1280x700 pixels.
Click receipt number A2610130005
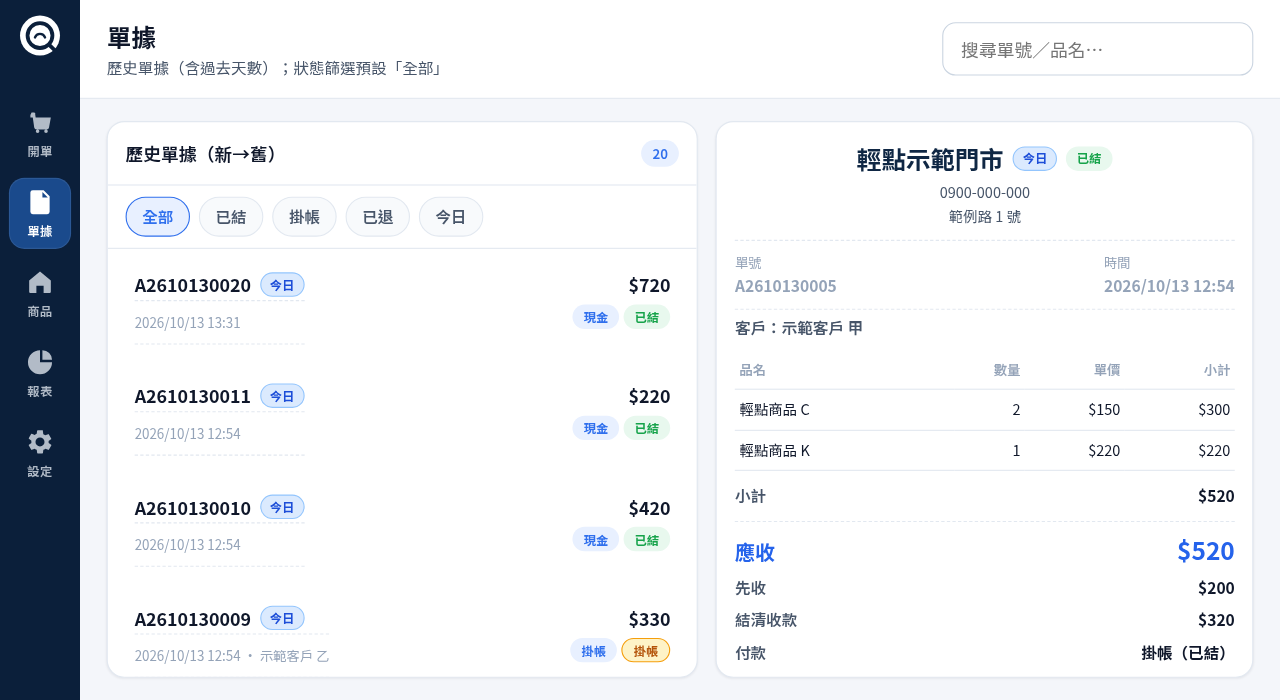coord(786,286)
